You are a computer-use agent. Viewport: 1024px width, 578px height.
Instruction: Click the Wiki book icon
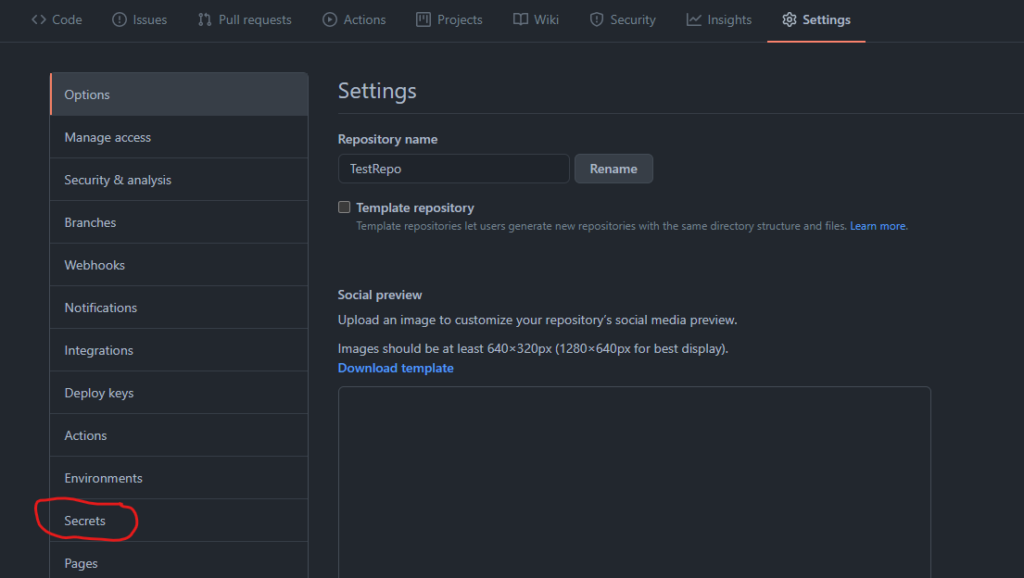520,20
